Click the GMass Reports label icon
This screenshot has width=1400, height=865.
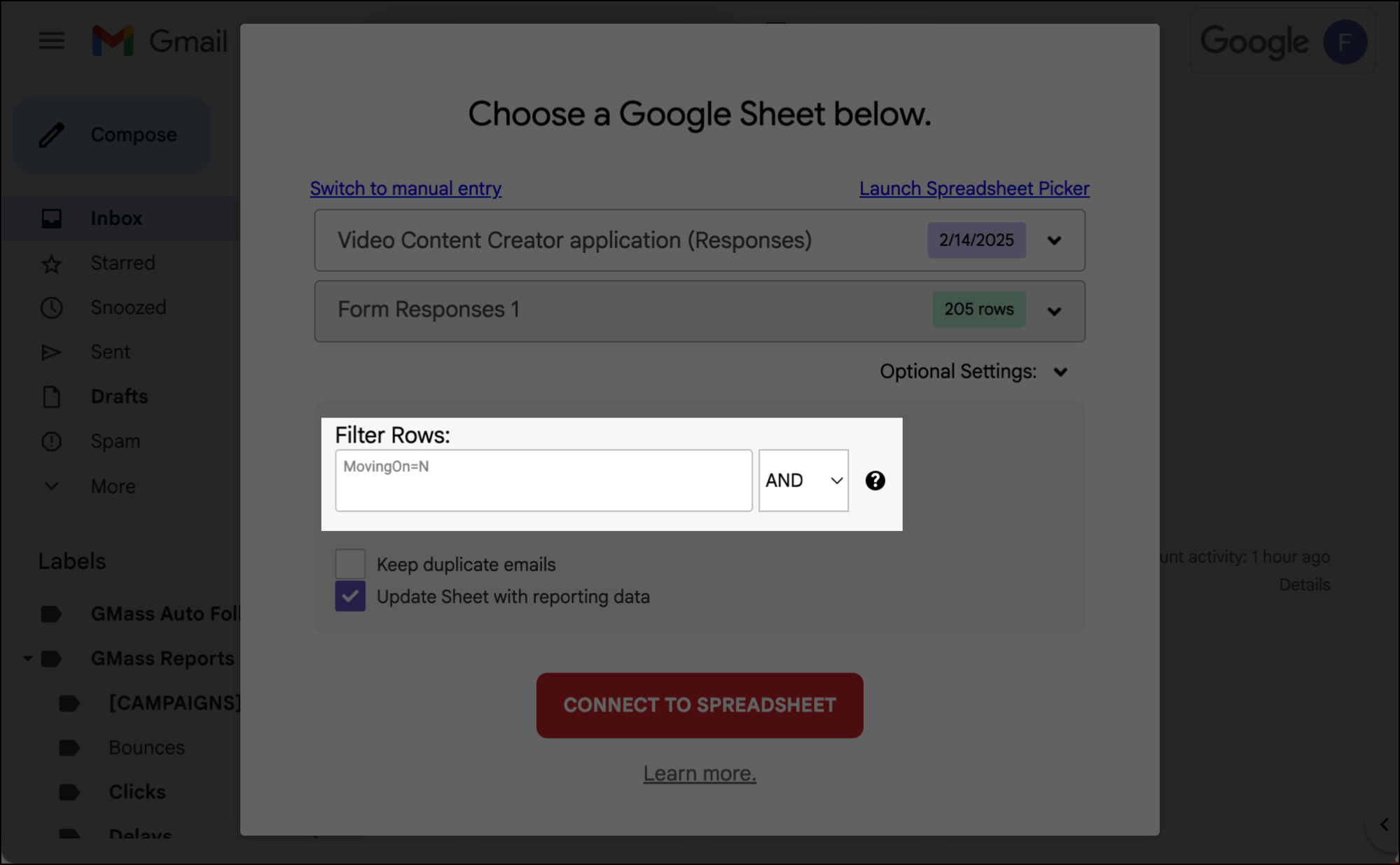tap(51, 658)
